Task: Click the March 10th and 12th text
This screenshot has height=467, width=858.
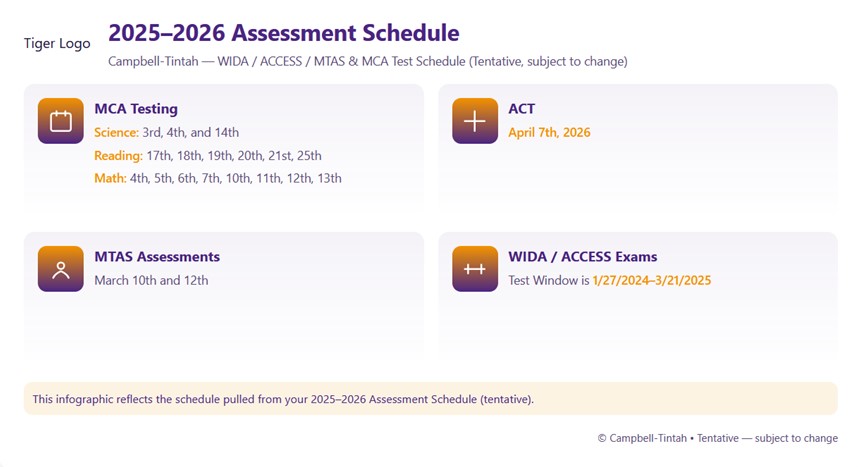Action: point(151,280)
